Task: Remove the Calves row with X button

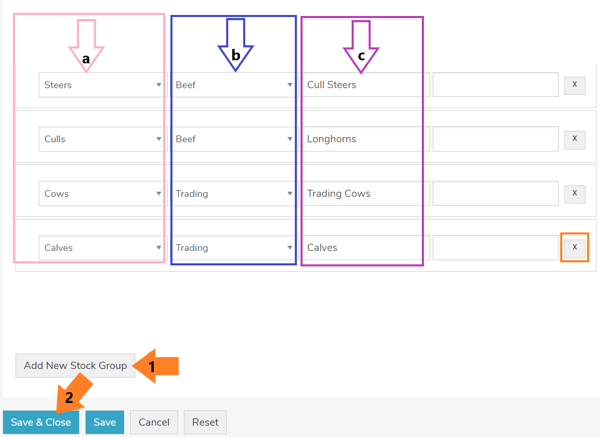Action: click(x=574, y=247)
